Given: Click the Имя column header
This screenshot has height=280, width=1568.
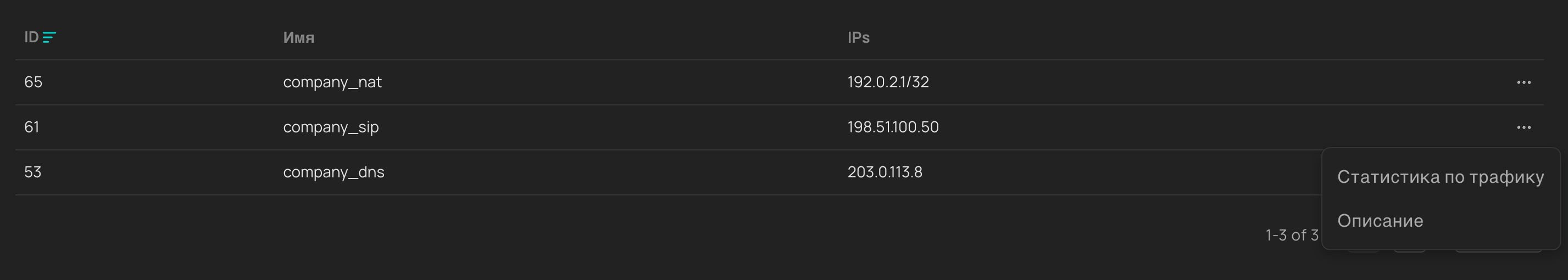Looking at the screenshot, I should point(298,38).
